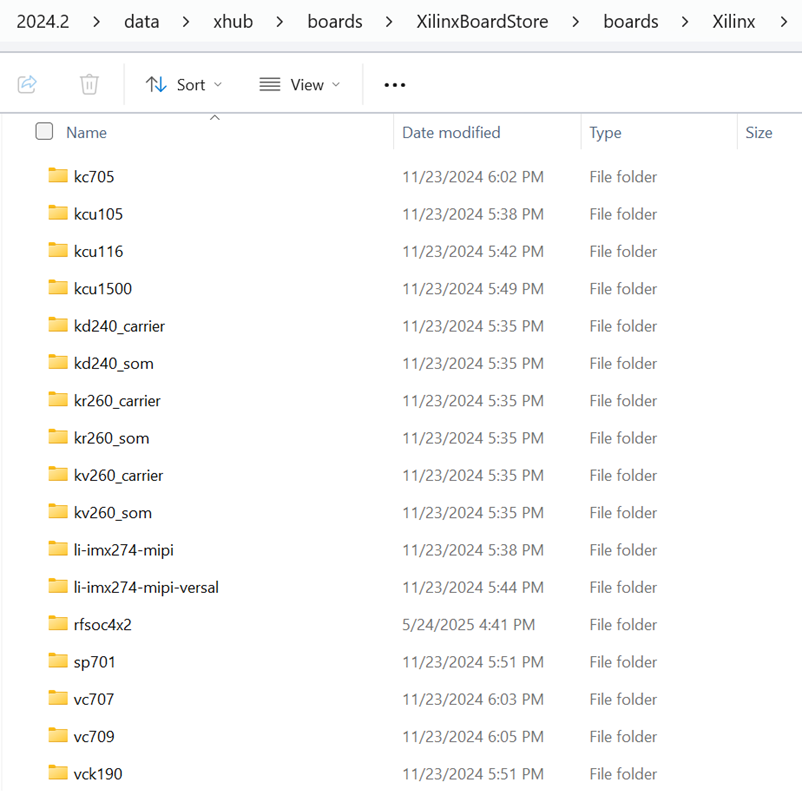Expand the chevron after xhub in the path
Image resolution: width=802 pixels, height=802 pixels.
click(279, 22)
